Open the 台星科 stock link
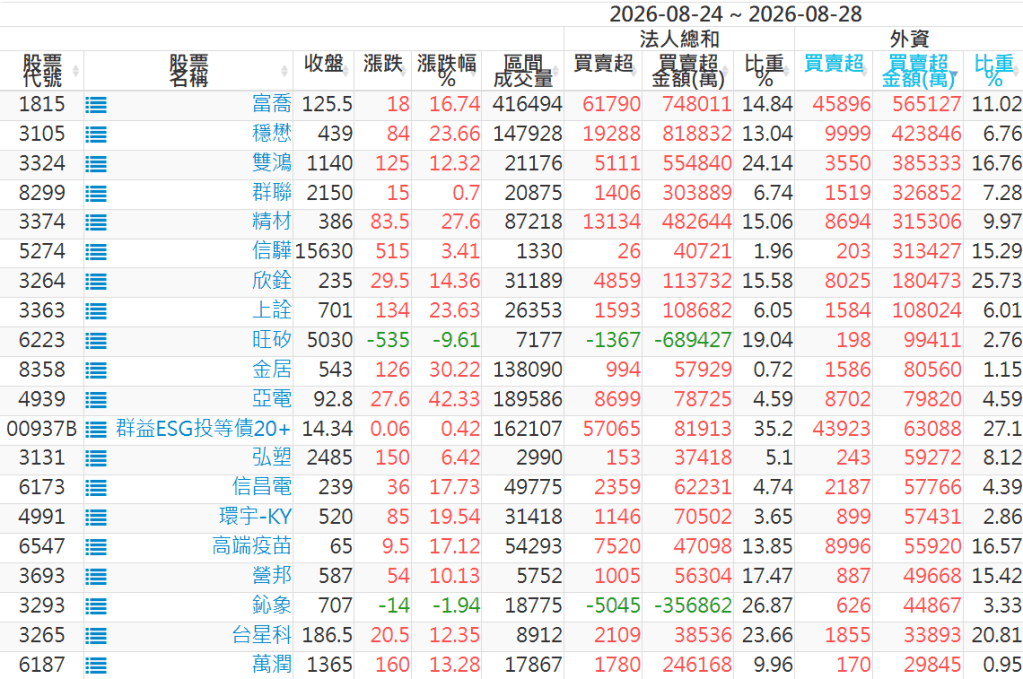 262,635
